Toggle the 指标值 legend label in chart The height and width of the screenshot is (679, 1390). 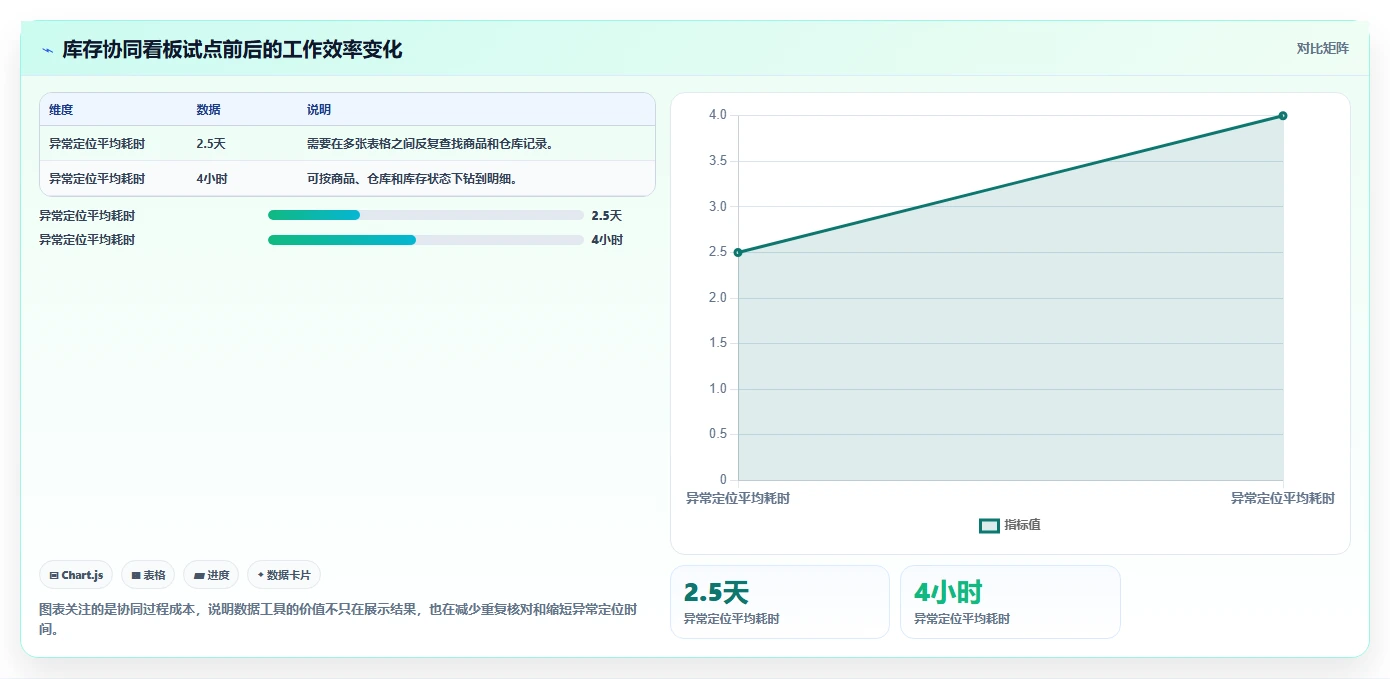coord(1022,525)
